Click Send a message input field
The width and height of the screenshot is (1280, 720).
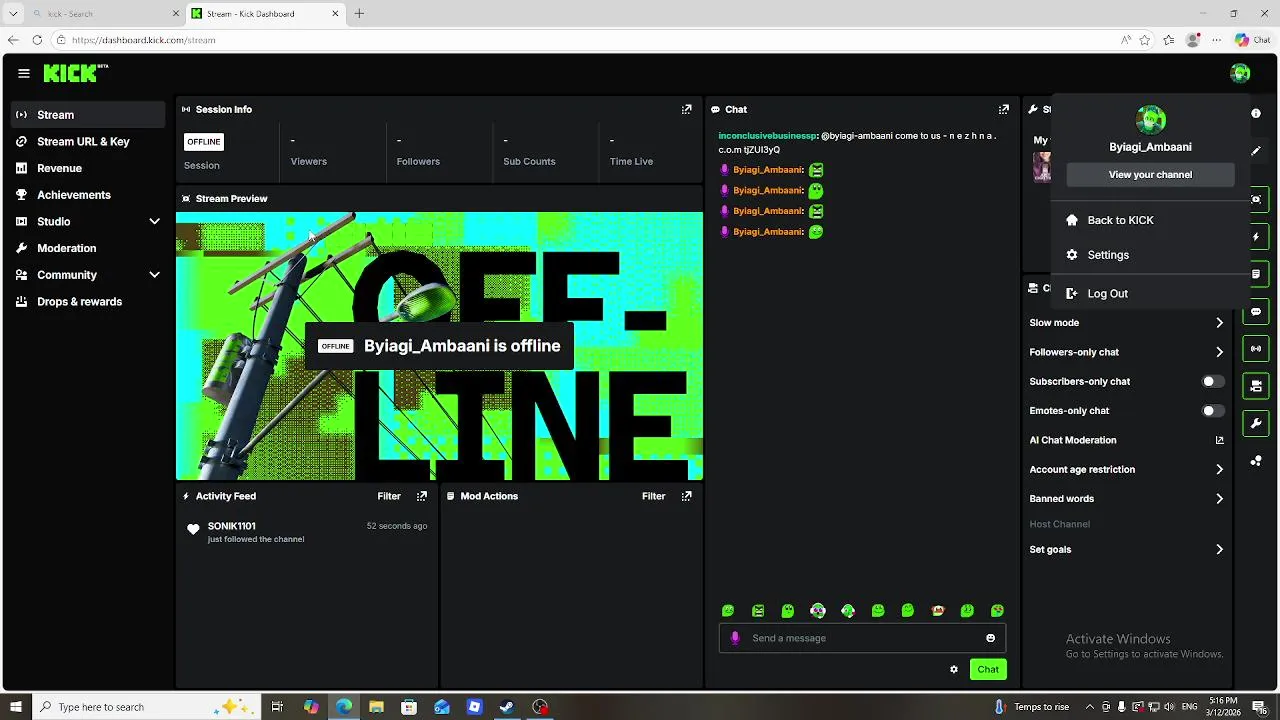[x=862, y=638]
